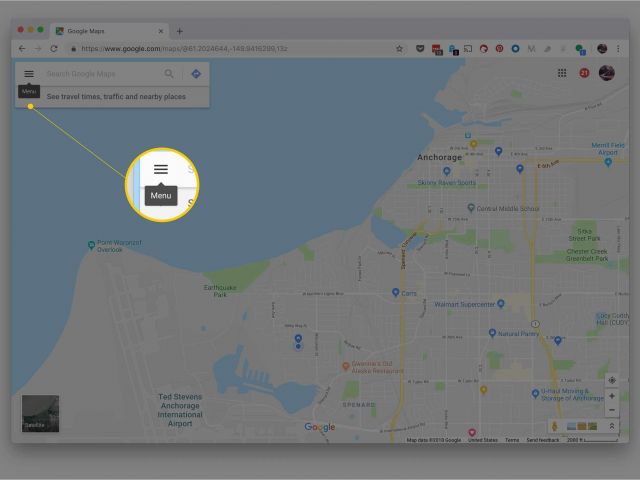
Task: Open the Terms link
Action: click(512, 440)
